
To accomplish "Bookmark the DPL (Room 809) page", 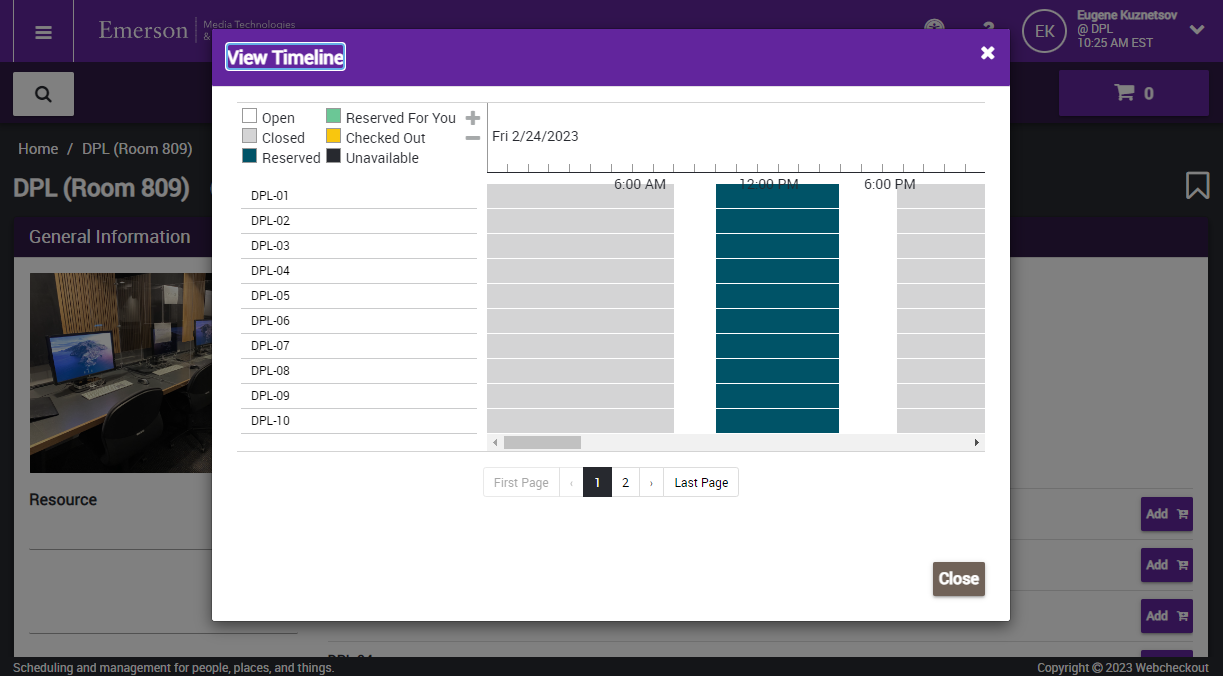I will (1197, 186).
